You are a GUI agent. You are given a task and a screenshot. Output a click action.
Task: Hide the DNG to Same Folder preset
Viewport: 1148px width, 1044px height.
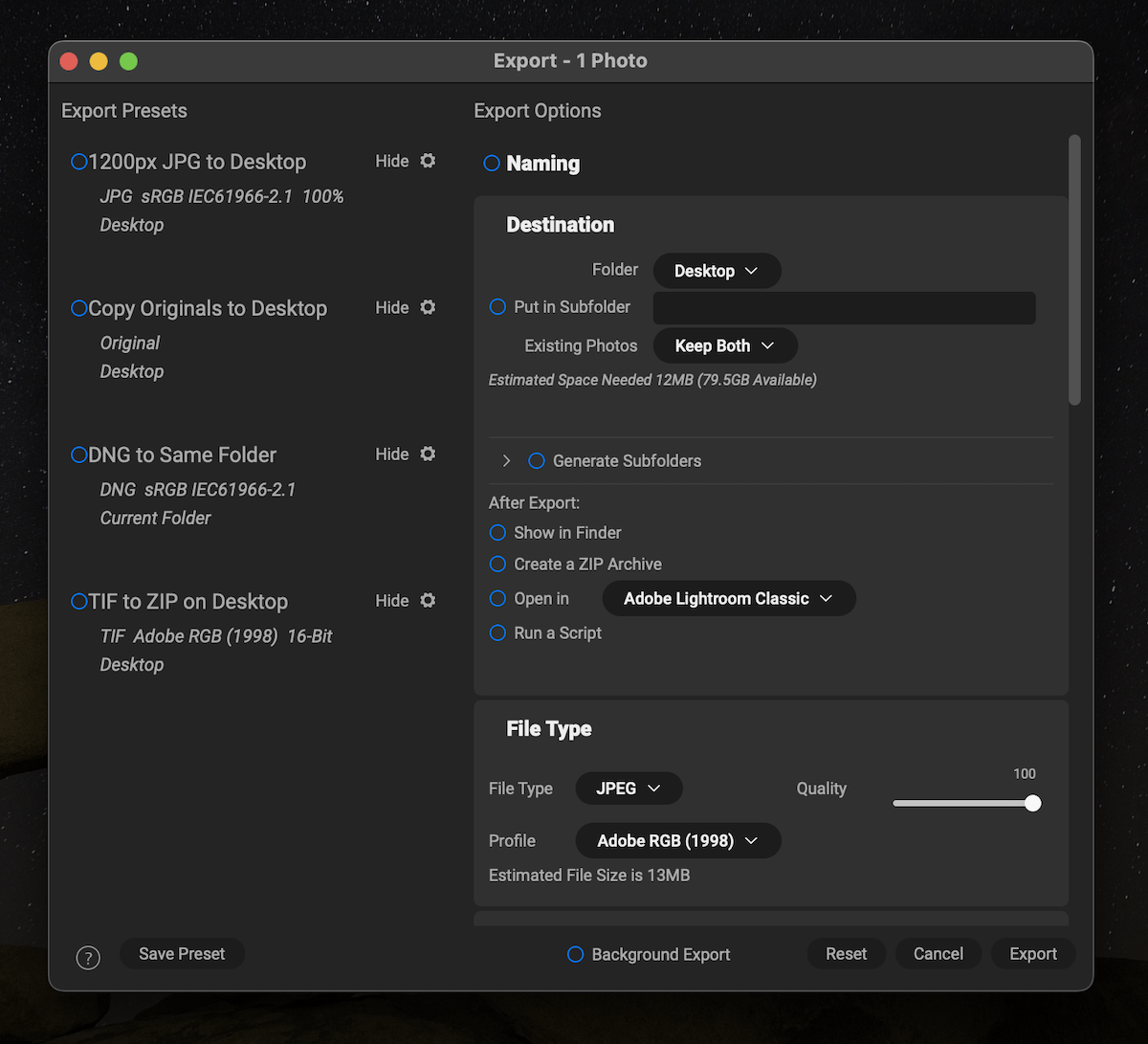[x=392, y=454]
